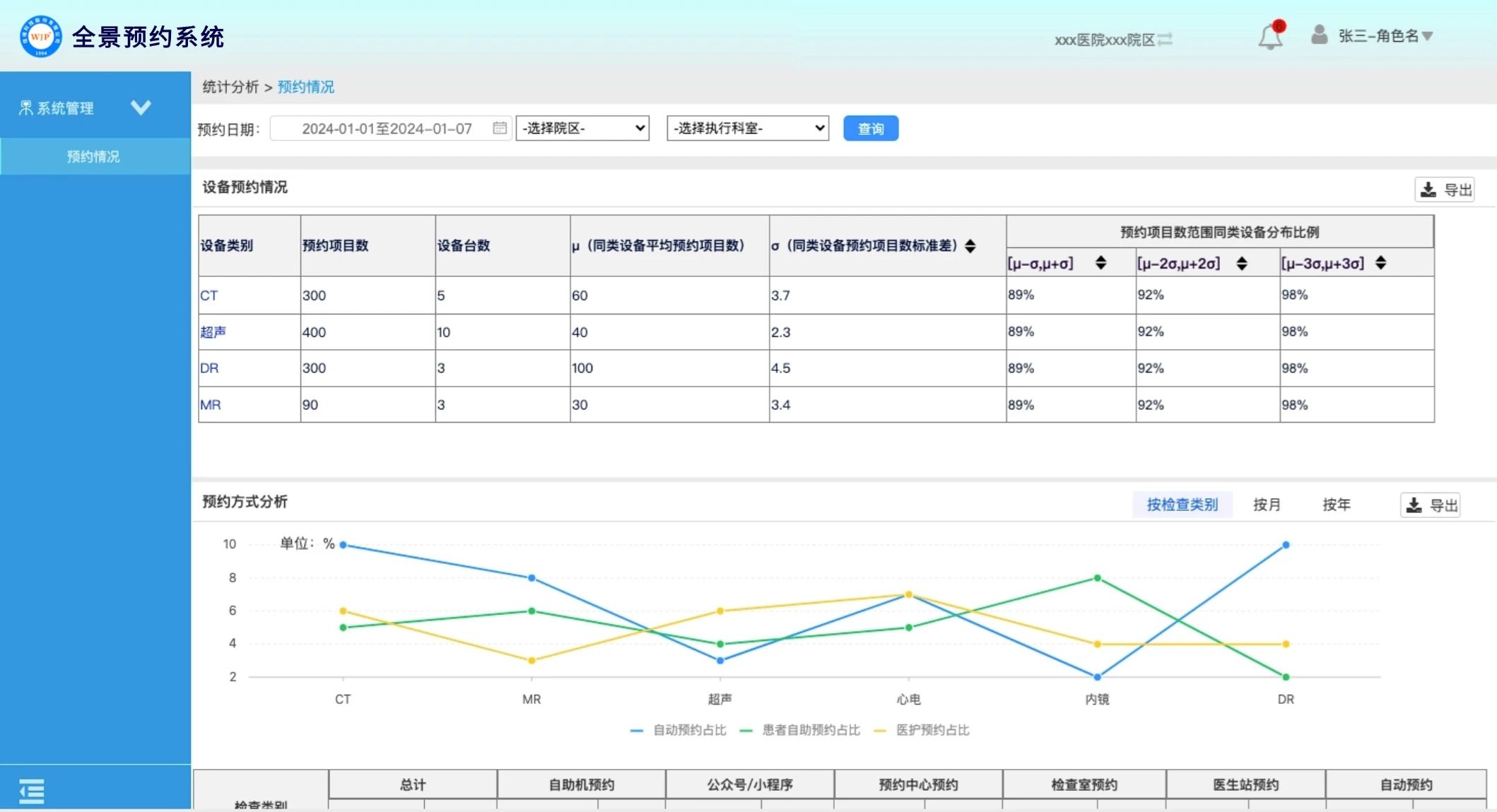
Task: Open the DR device category link
Action: (209, 368)
